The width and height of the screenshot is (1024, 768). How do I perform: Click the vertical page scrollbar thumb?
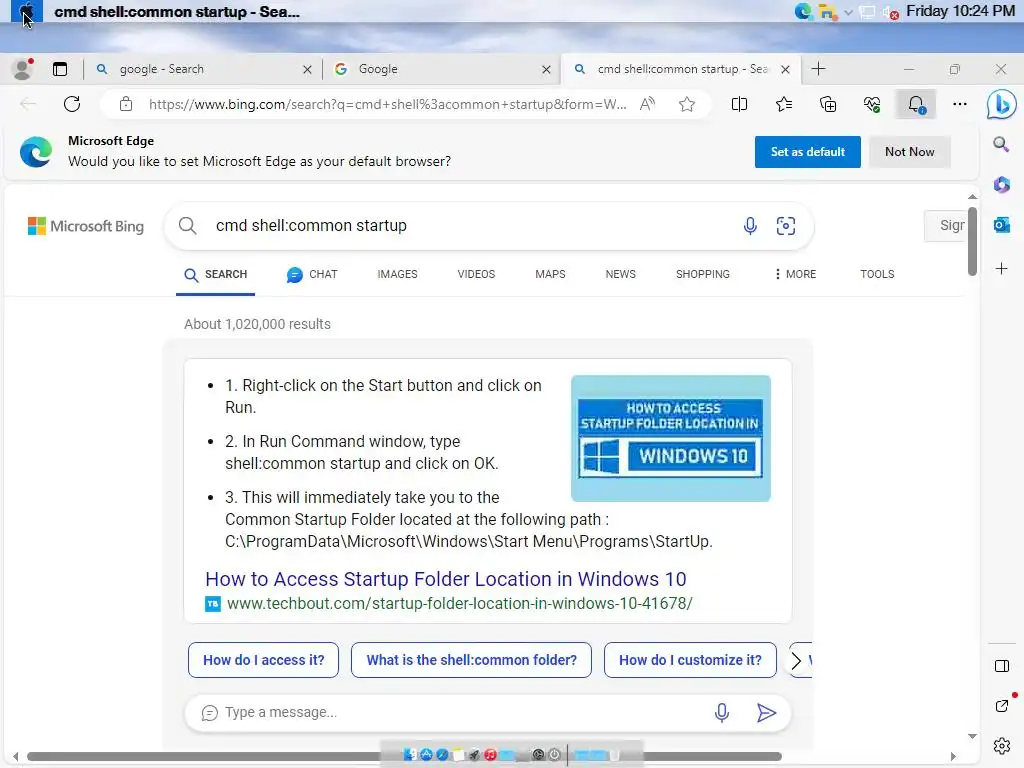pos(972,241)
